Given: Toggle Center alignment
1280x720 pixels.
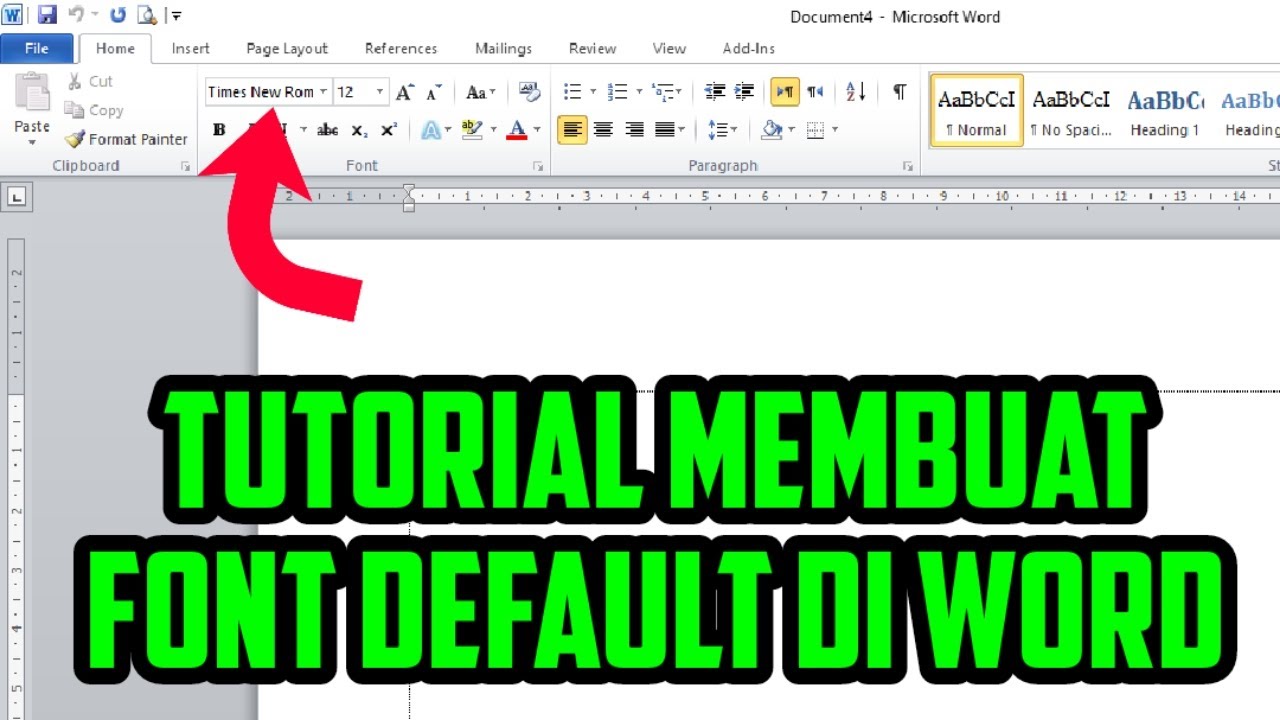Looking at the screenshot, I should 603,130.
